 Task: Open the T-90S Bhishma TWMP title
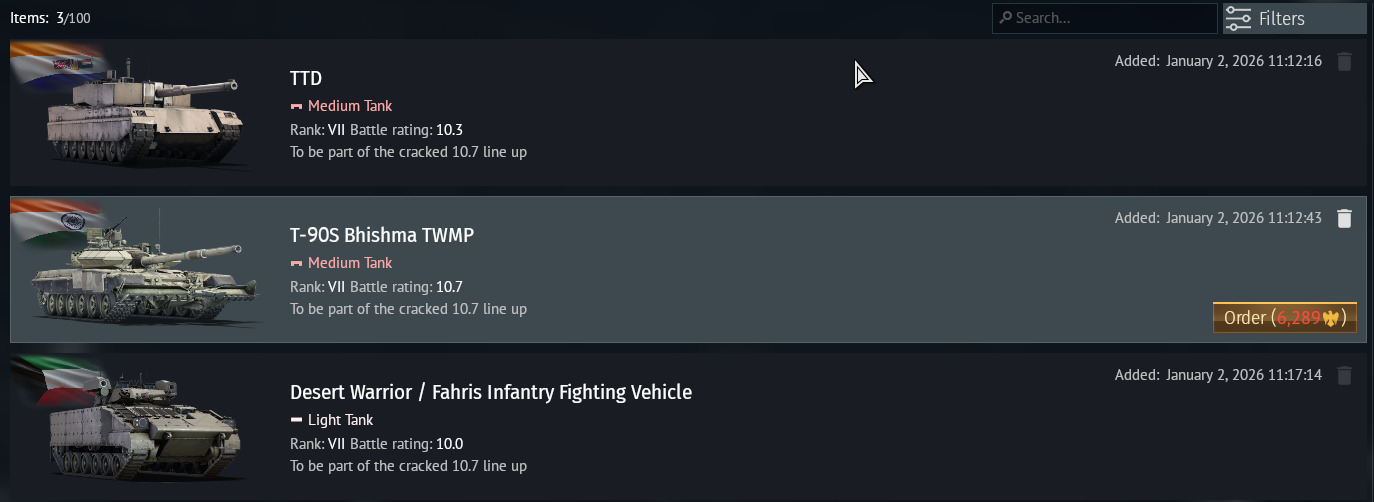(x=382, y=236)
